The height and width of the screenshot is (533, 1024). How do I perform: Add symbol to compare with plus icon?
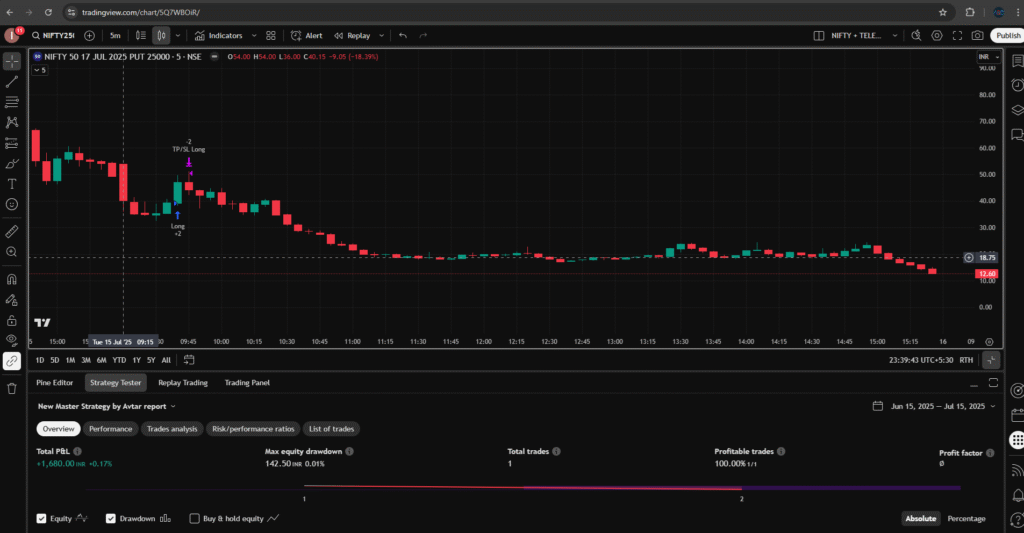[x=89, y=35]
